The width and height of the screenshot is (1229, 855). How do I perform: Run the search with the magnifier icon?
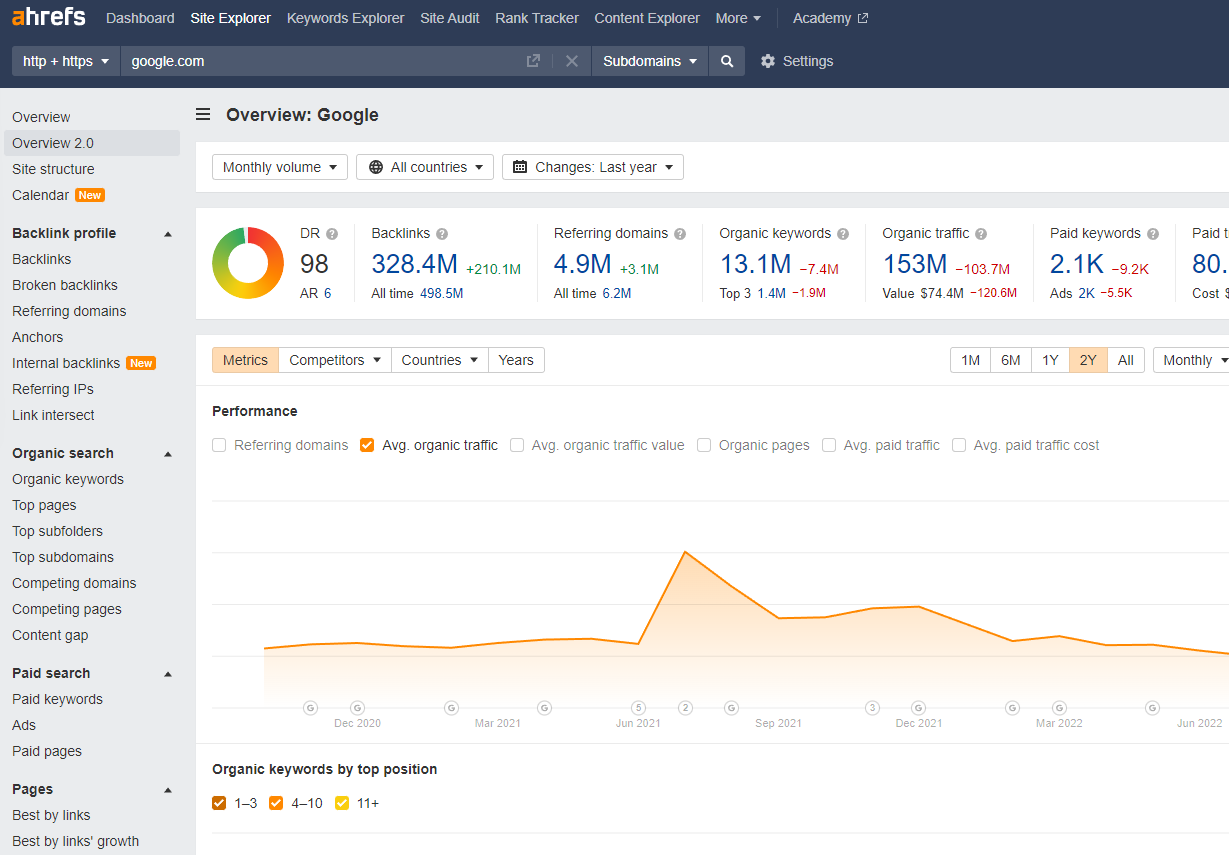727,61
